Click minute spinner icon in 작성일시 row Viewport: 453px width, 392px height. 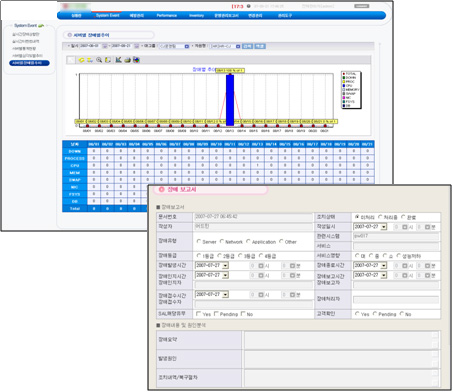[427, 227]
